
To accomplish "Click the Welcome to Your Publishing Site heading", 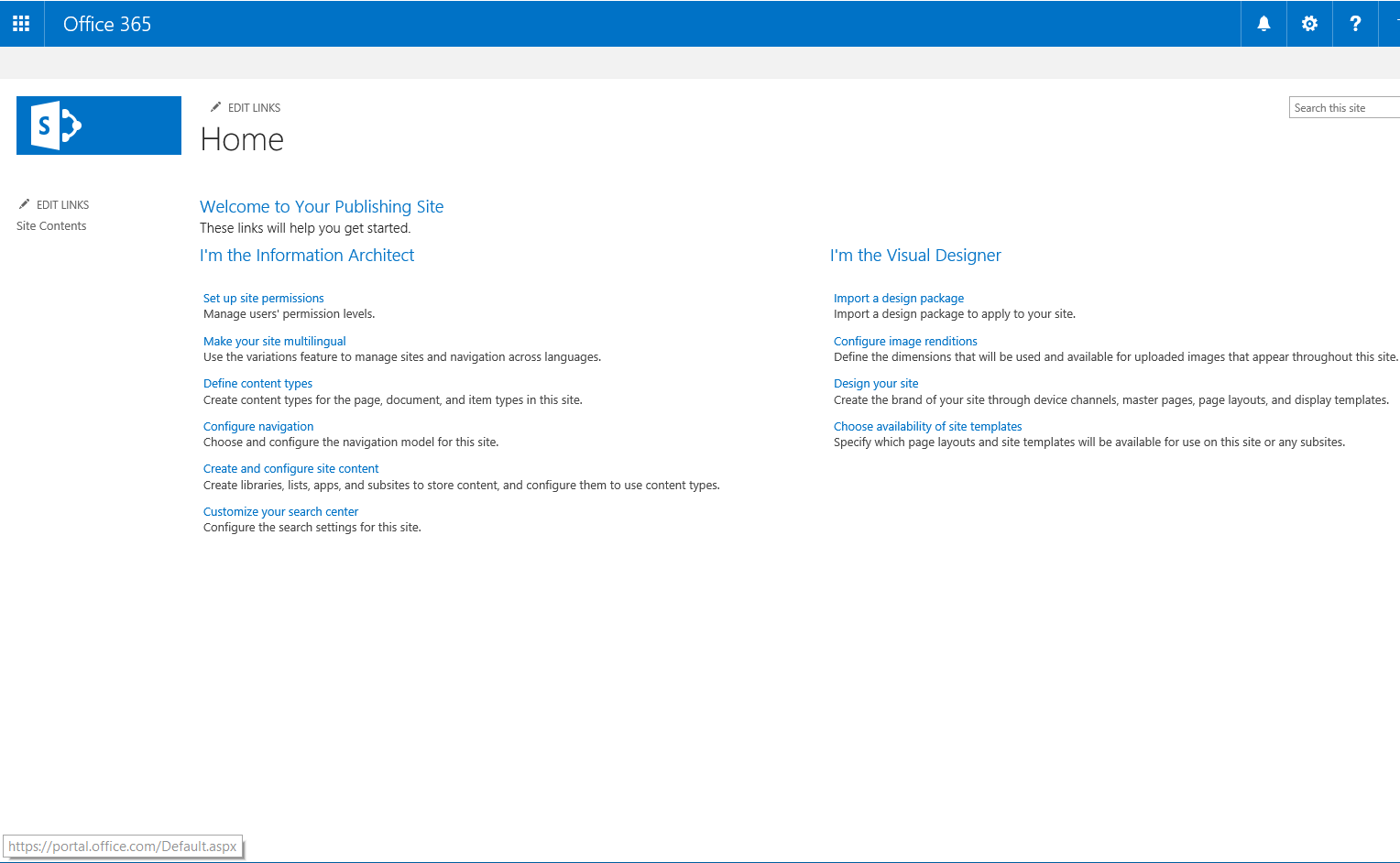I will (x=322, y=207).
